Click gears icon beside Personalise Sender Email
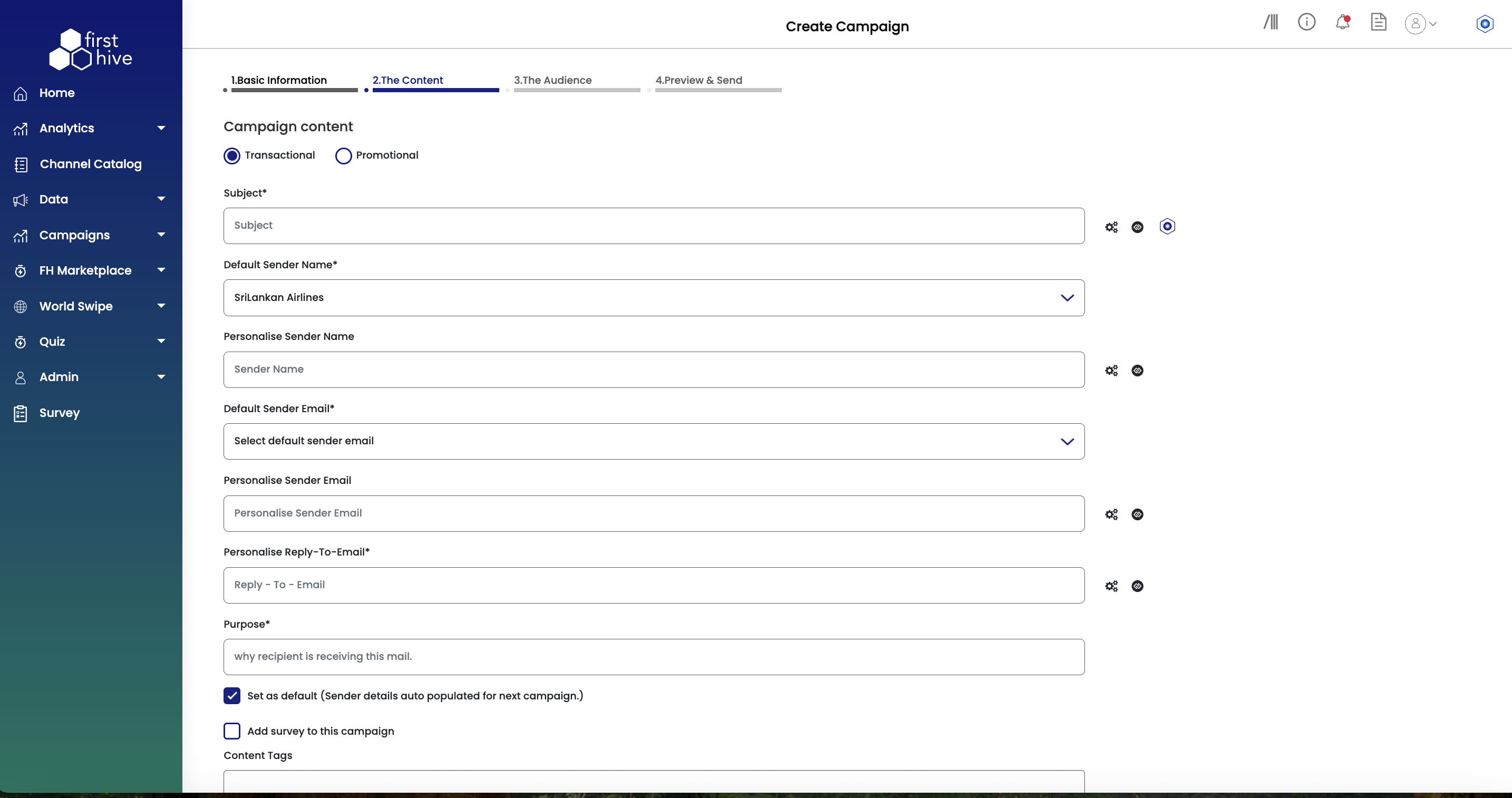Viewport: 1512px width, 798px height. pos(1111,514)
